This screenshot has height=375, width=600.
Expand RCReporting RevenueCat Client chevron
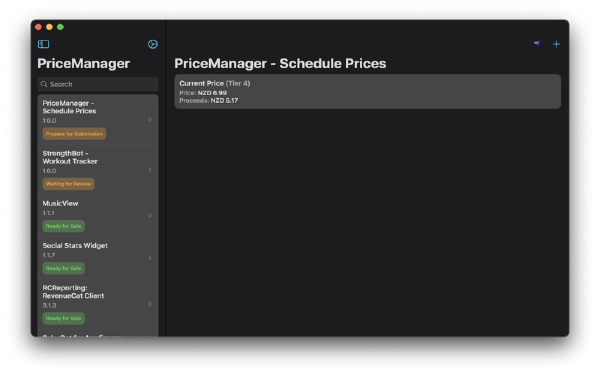pyautogui.click(x=150, y=304)
